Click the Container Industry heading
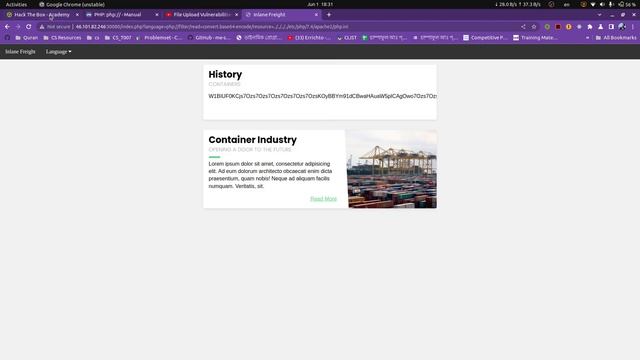Viewport: 640px width, 360px height. [252, 140]
